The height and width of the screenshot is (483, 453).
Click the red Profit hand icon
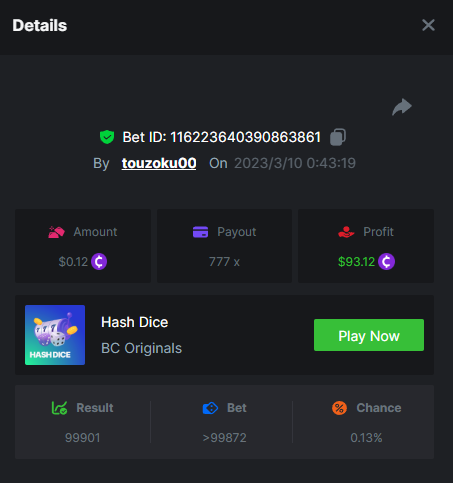tap(346, 232)
